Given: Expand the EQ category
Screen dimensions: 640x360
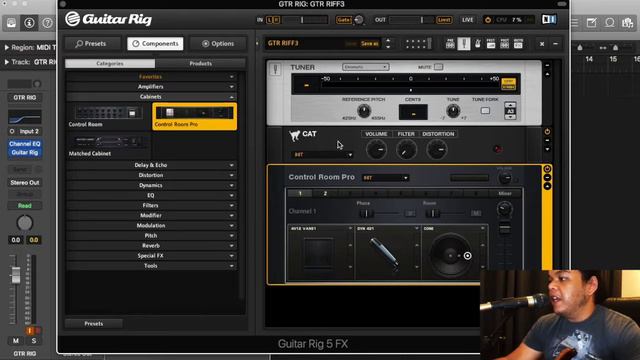Looking at the screenshot, I should pos(151,195).
